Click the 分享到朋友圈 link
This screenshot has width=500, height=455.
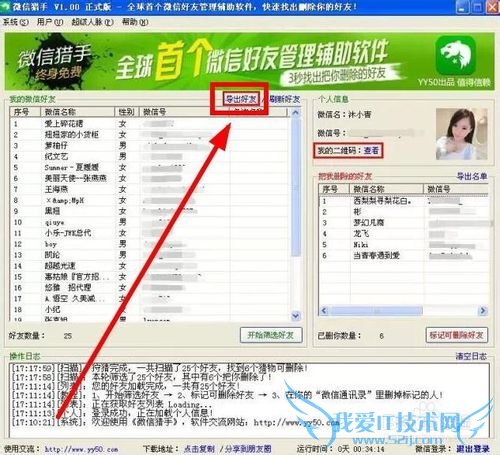[x=248, y=449]
